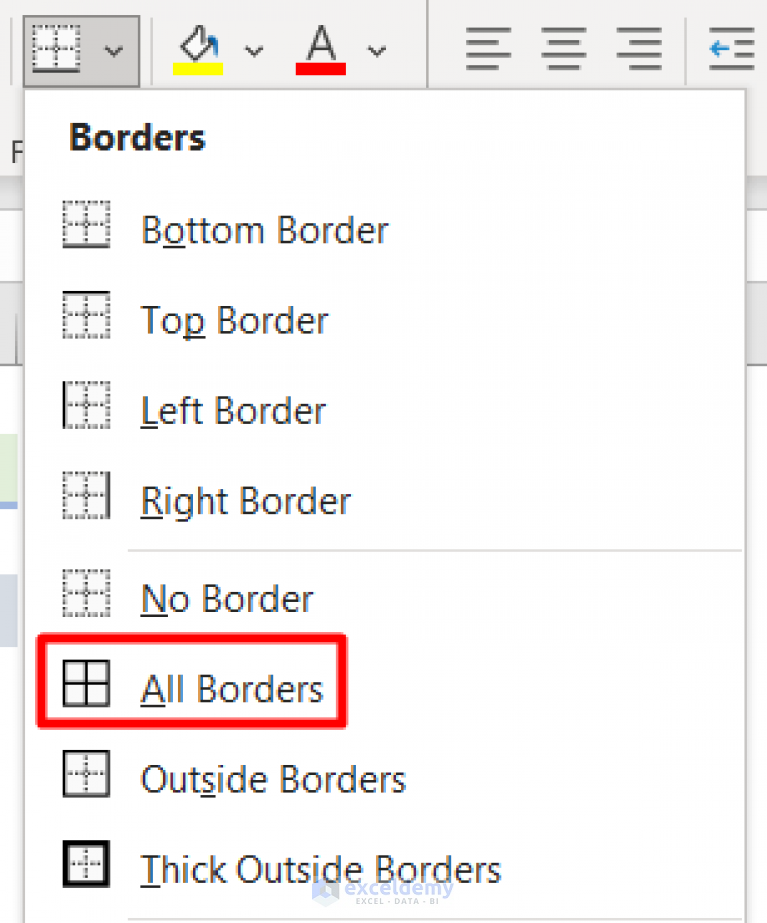Image resolution: width=767 pixels, height=923 pixels.
Task: Align text right
Action: click(x=639, y=49)
